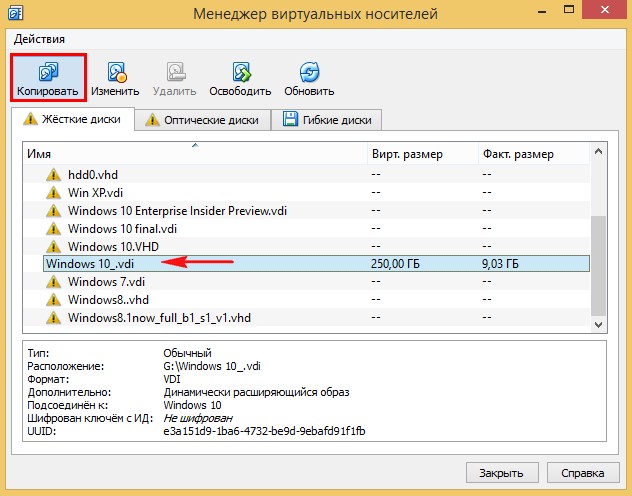
Task: Click the Изменить (Modify) disk icon
Action: tap(117, 72)
